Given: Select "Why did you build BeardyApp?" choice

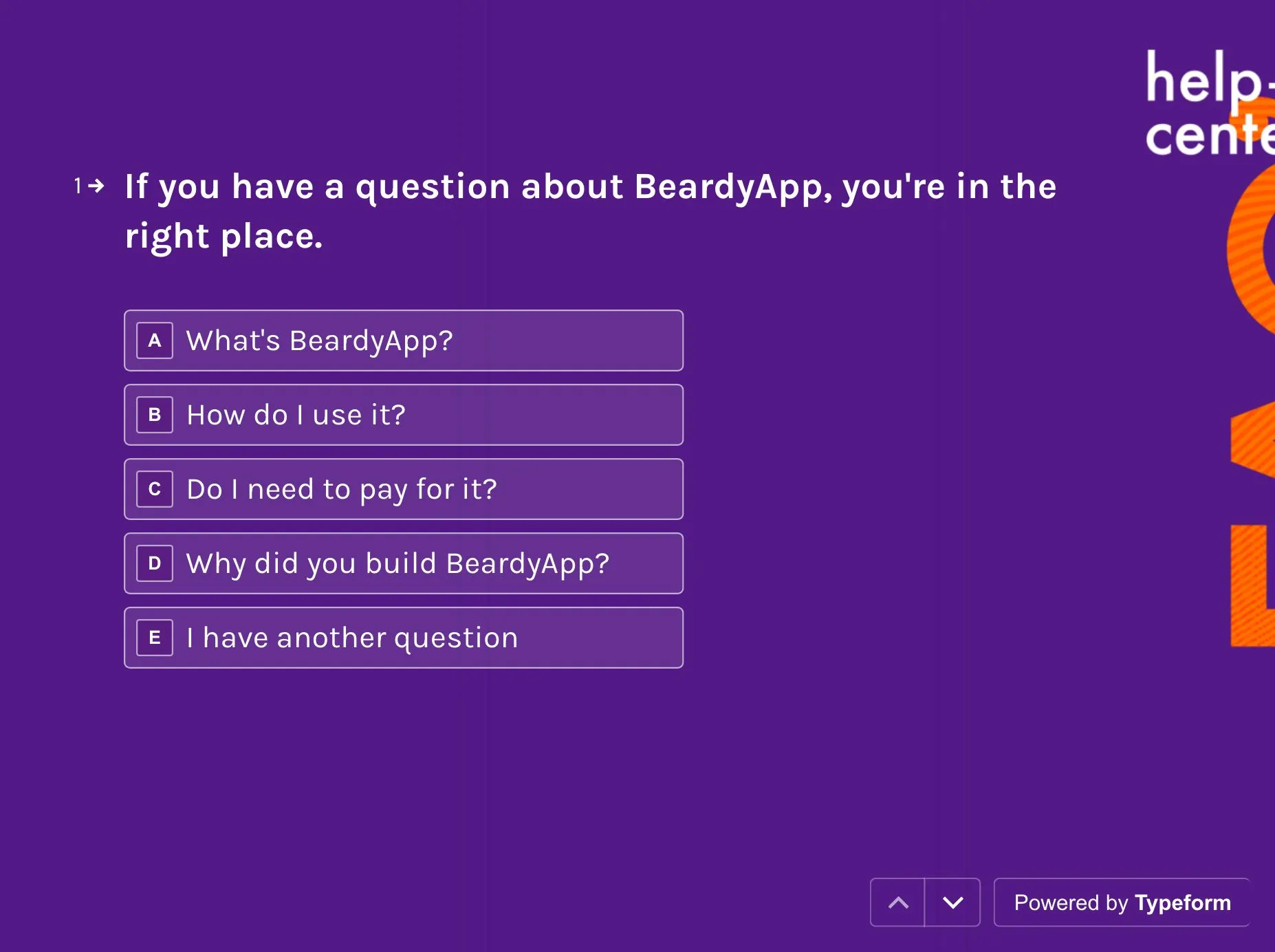Looking at the screenshot, I should tap(404, 563).
